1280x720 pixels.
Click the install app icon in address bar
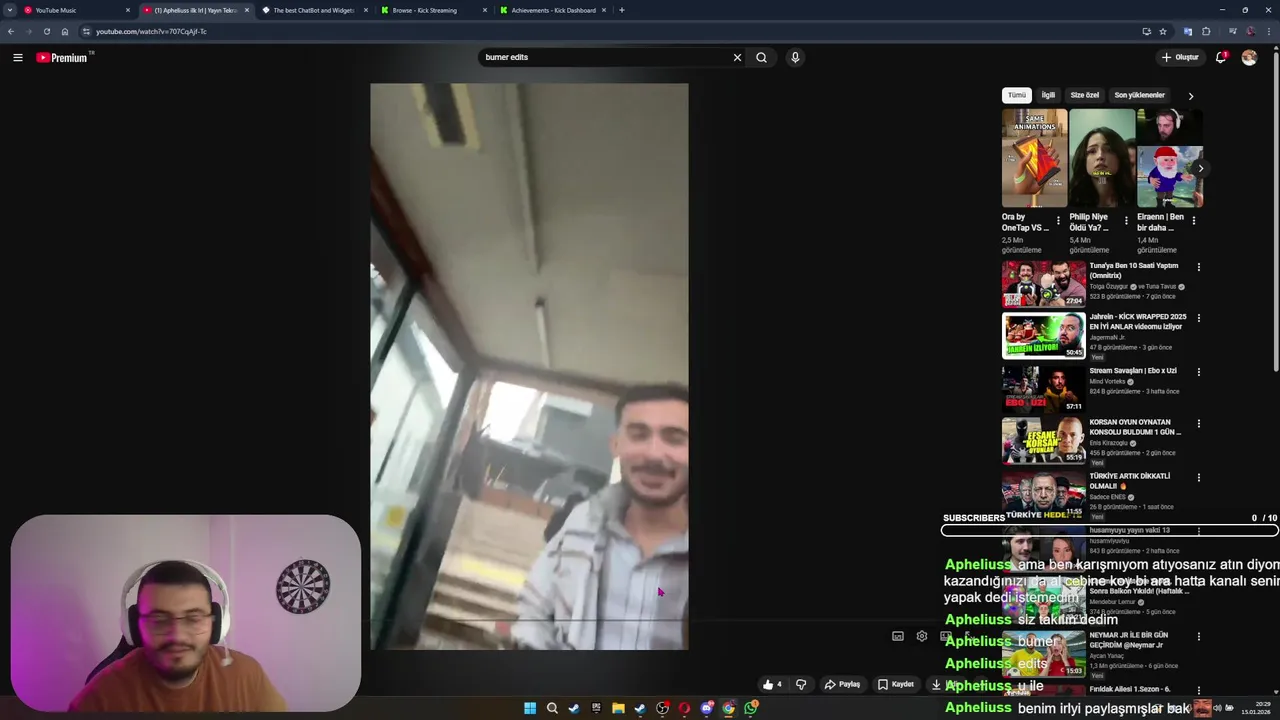coord(1146,31)
